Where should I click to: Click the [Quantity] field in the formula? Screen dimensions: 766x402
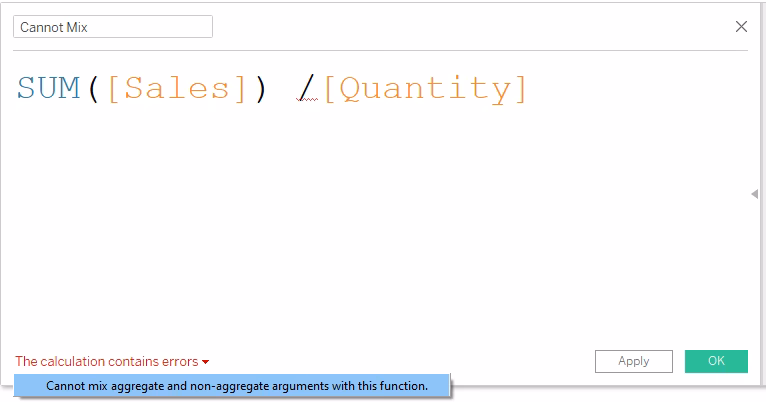425,89
